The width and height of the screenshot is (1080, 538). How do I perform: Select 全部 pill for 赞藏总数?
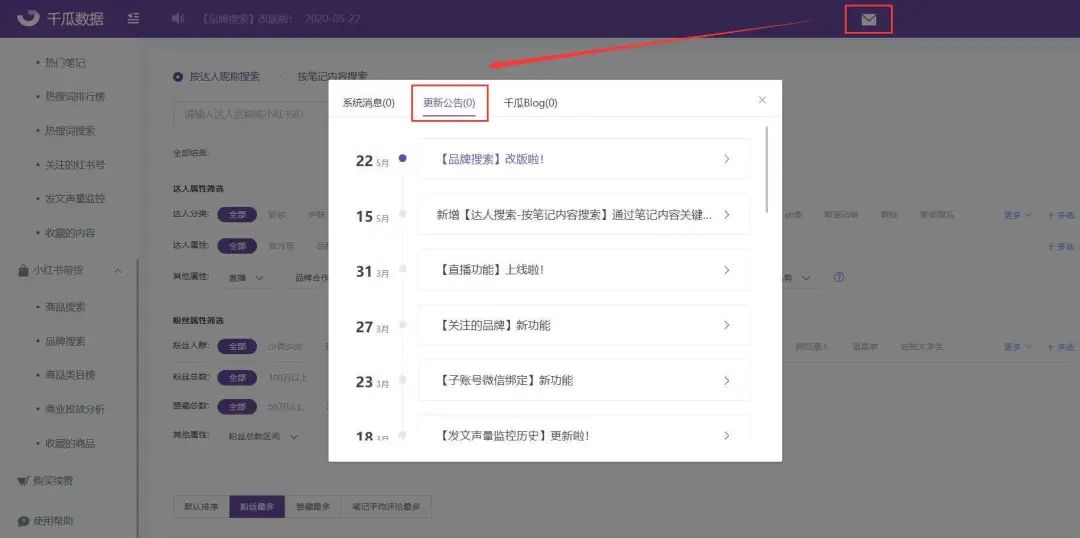point(237,407)
